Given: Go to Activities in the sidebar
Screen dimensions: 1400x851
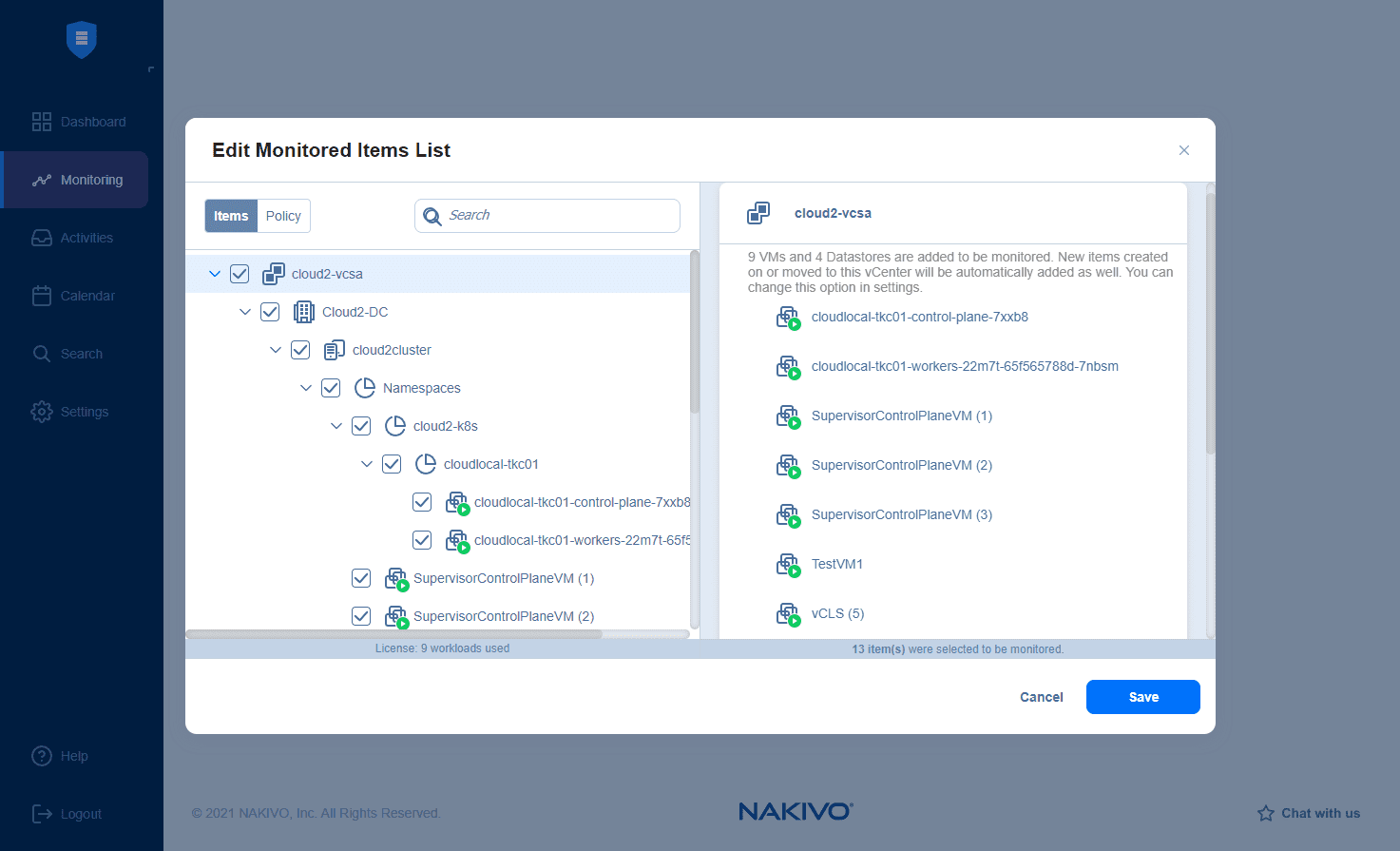Looking at the screenshot, I should (x=86, y=238).
